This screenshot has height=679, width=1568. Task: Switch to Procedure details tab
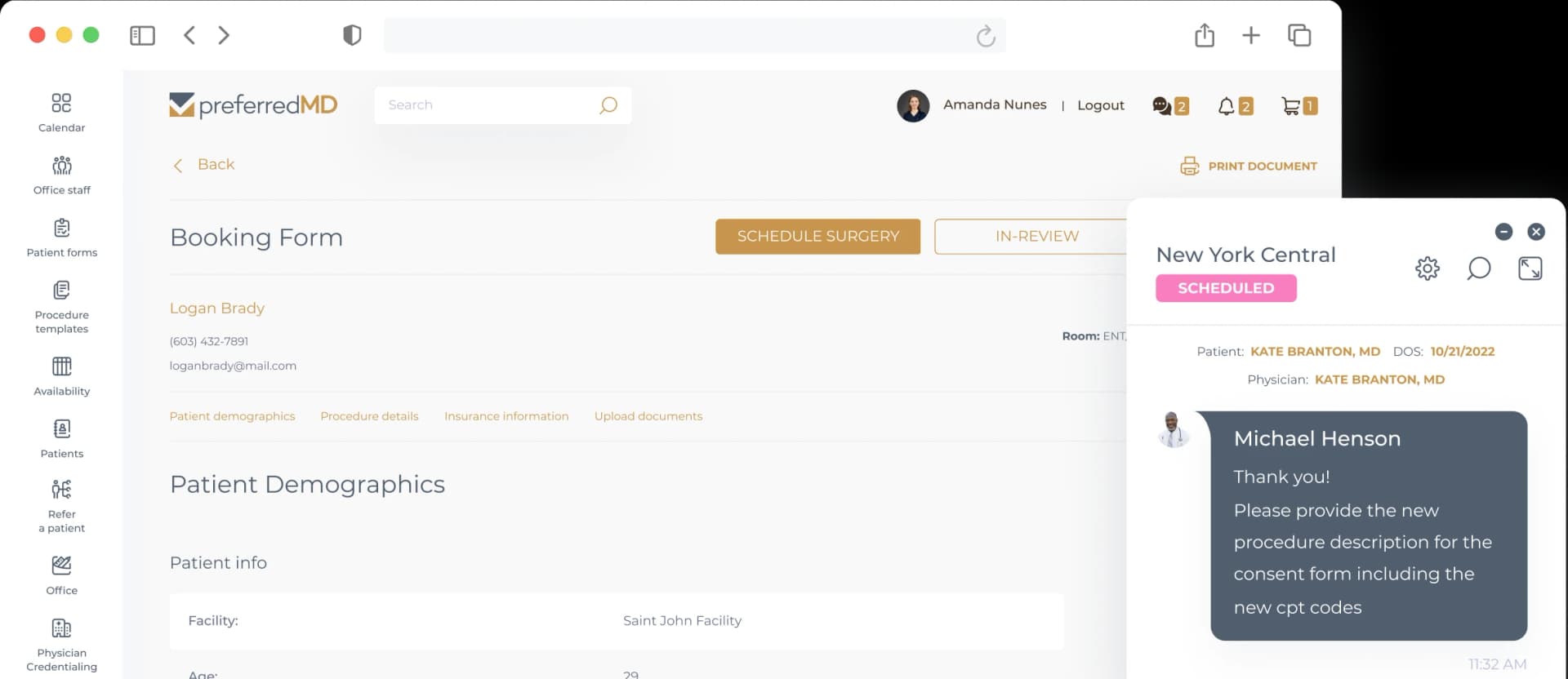tap(369, 416)
